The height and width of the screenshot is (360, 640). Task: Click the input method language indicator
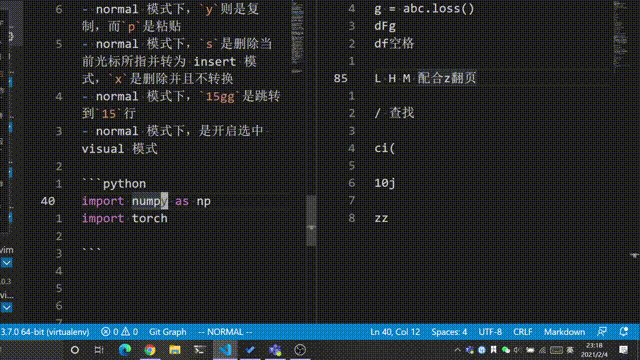tap(570, 350)
